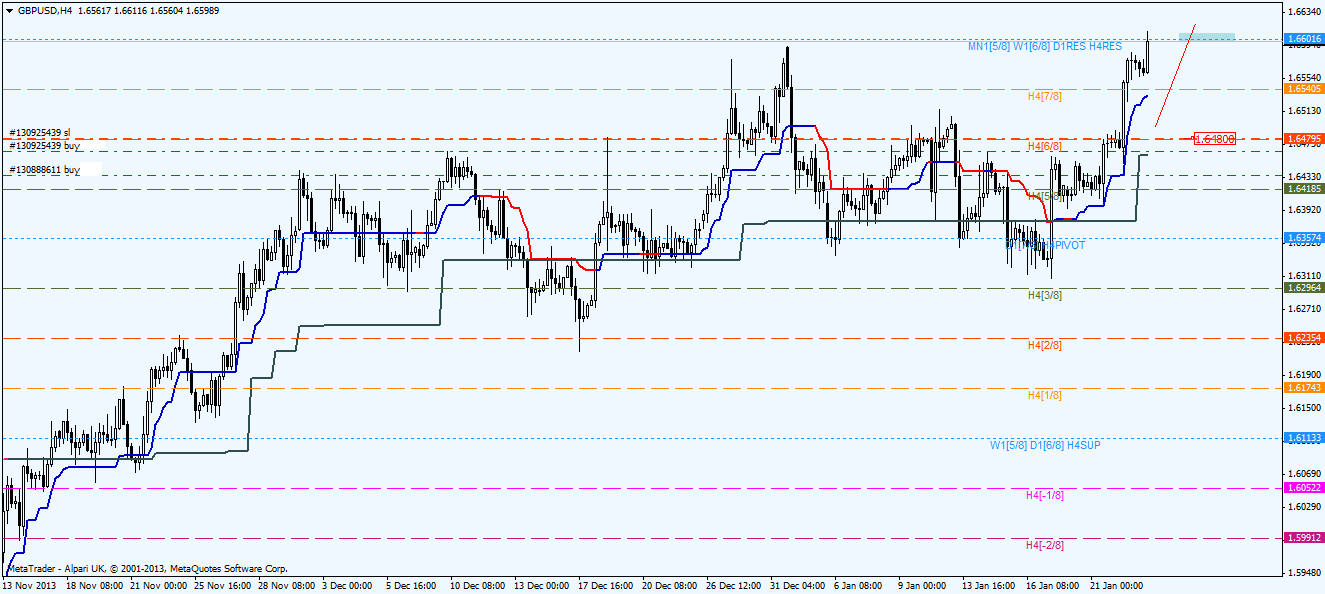Click the blue 1.66016 price tag
This screenshot has height=594, width=1325.
(1303, 39)
